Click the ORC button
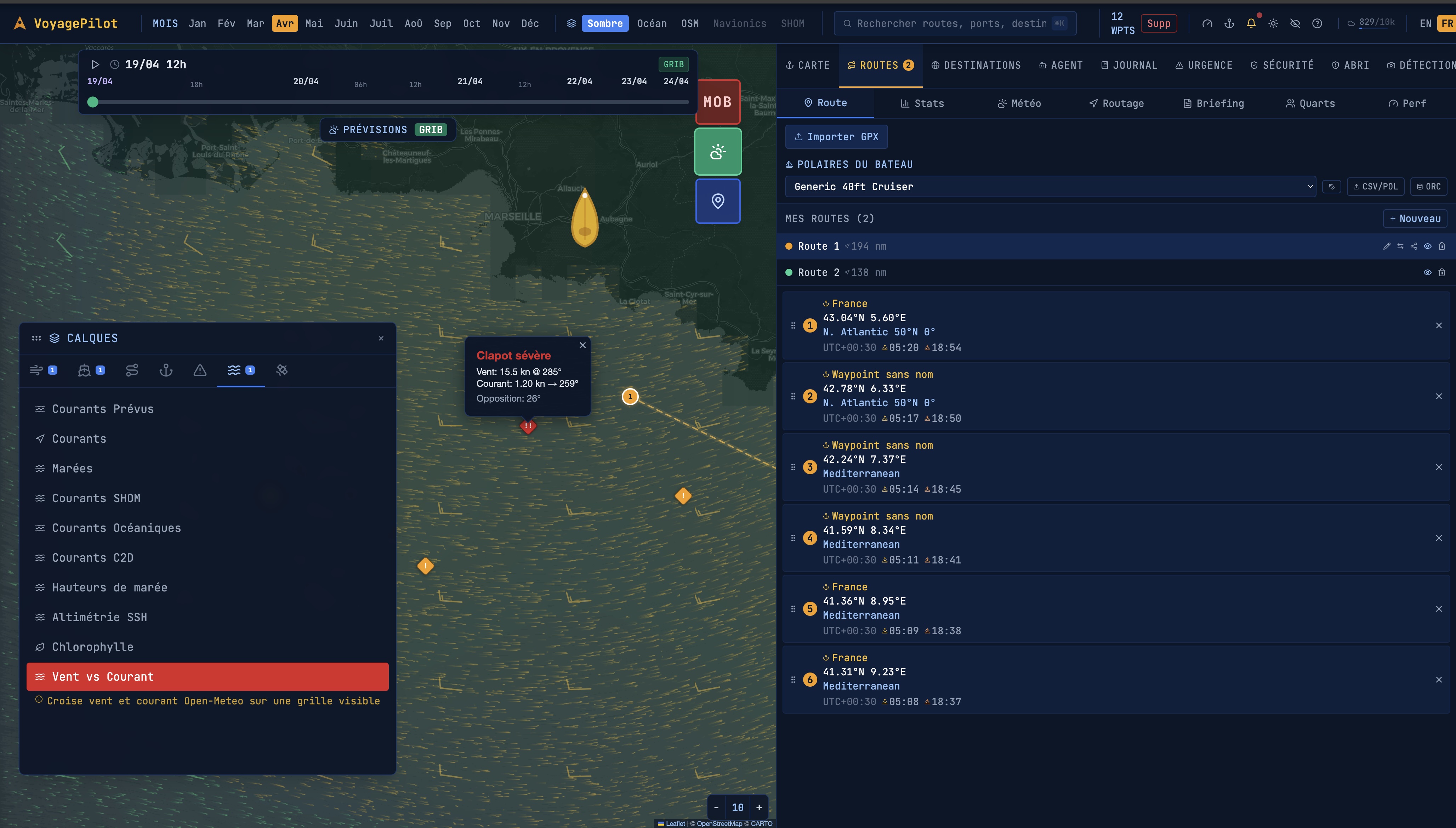 click(1429, 187)
